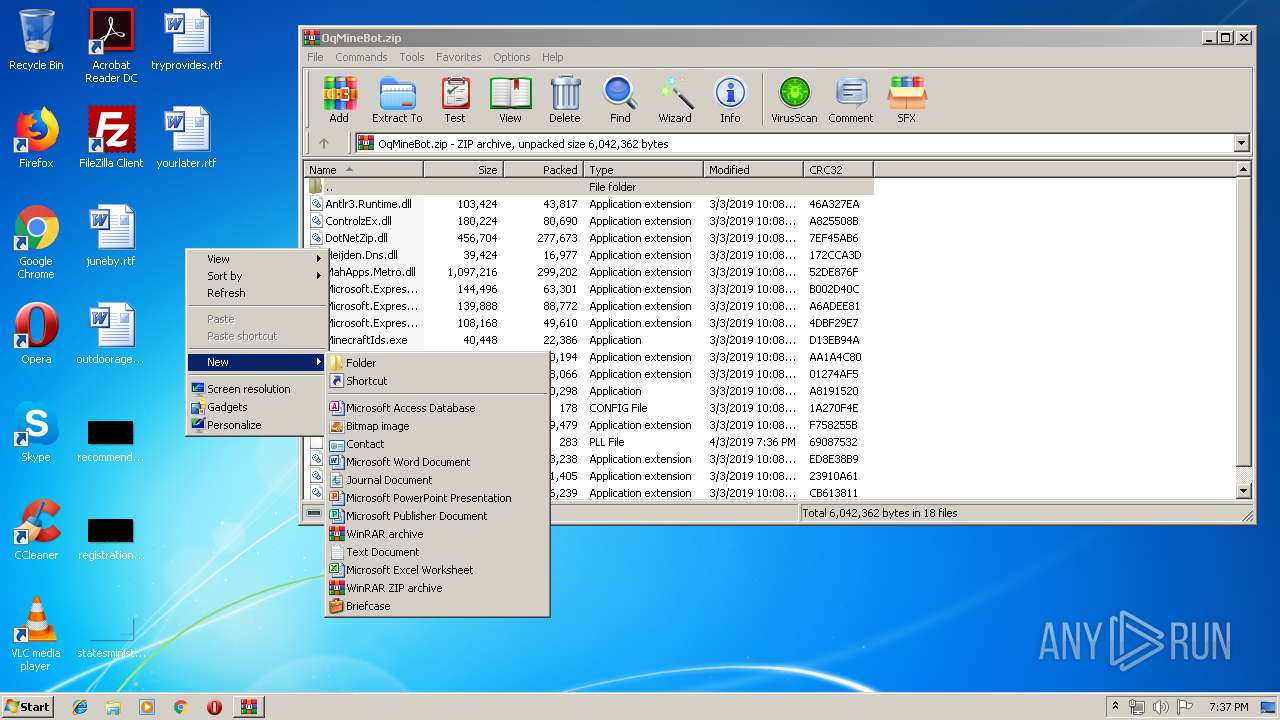Choose Personalize from context menu
1280x720 pixels.
click(258, 425)
